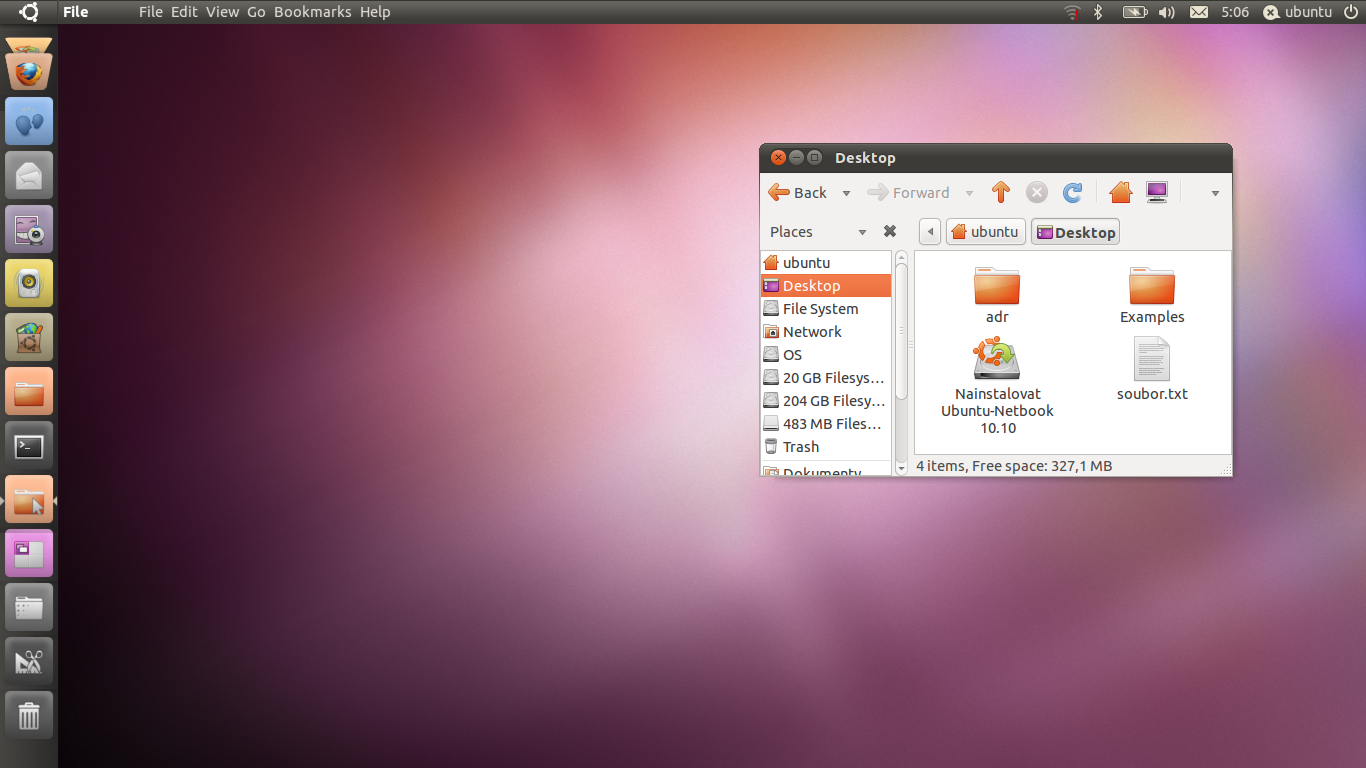The height and width of the screenshot is (768, 1366).
Task: Click the path bar left scroll arrow
Action: (x=930, y=232)
